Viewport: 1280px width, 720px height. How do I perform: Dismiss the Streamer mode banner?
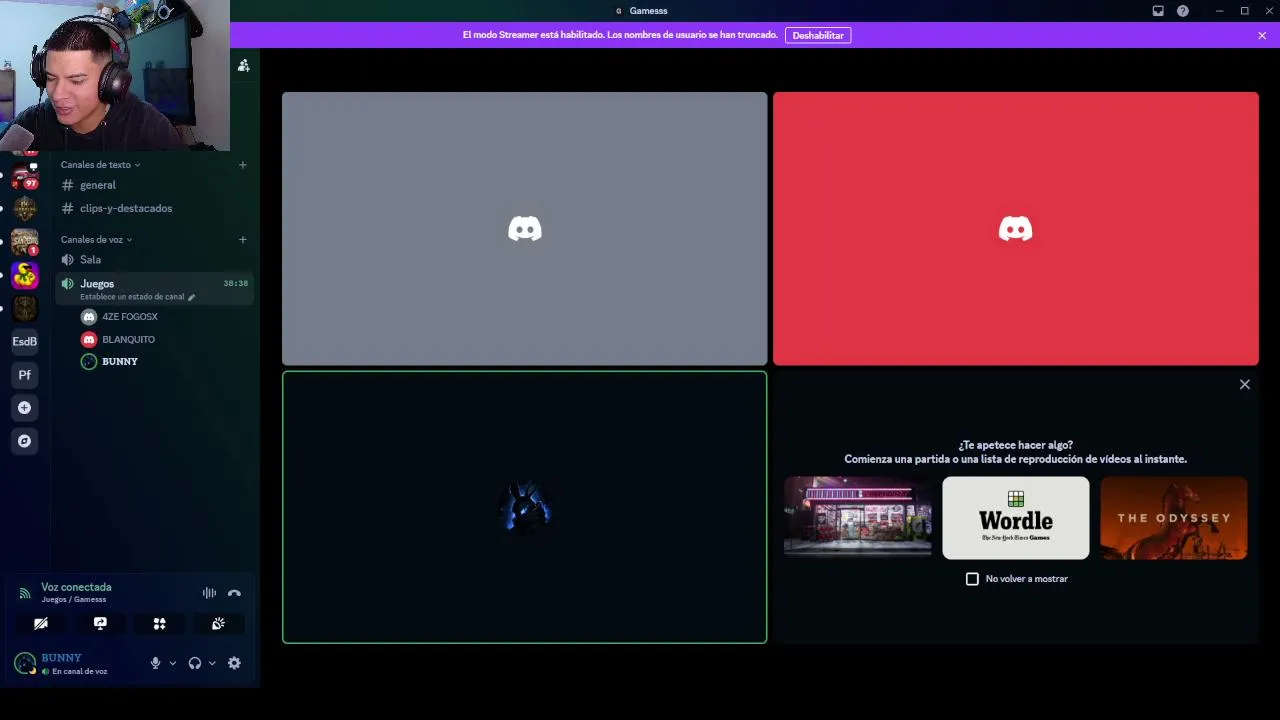(x=1262, y=35)
